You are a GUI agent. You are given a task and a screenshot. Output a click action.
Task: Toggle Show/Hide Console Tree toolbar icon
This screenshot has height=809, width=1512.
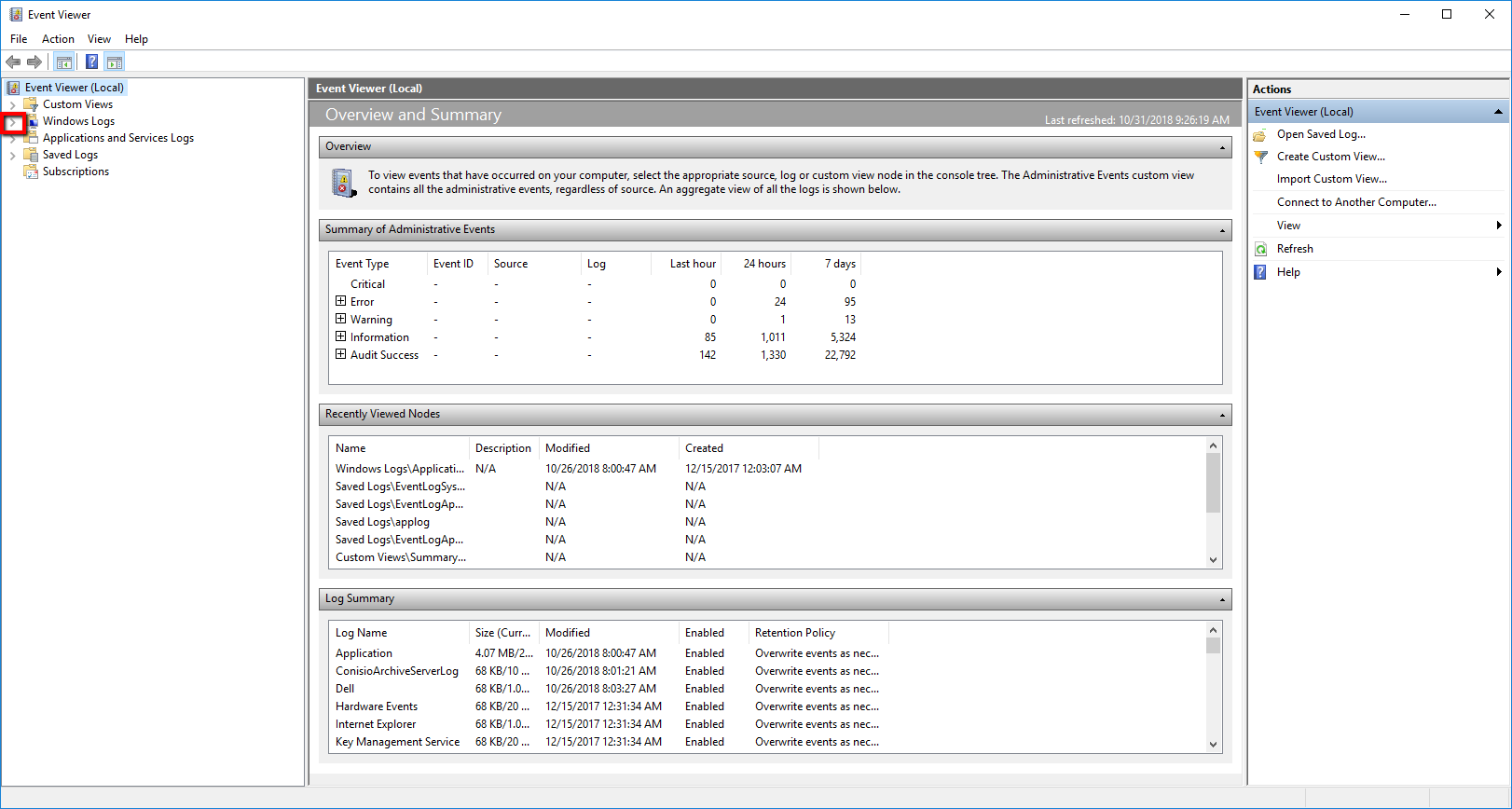[64, 62]
